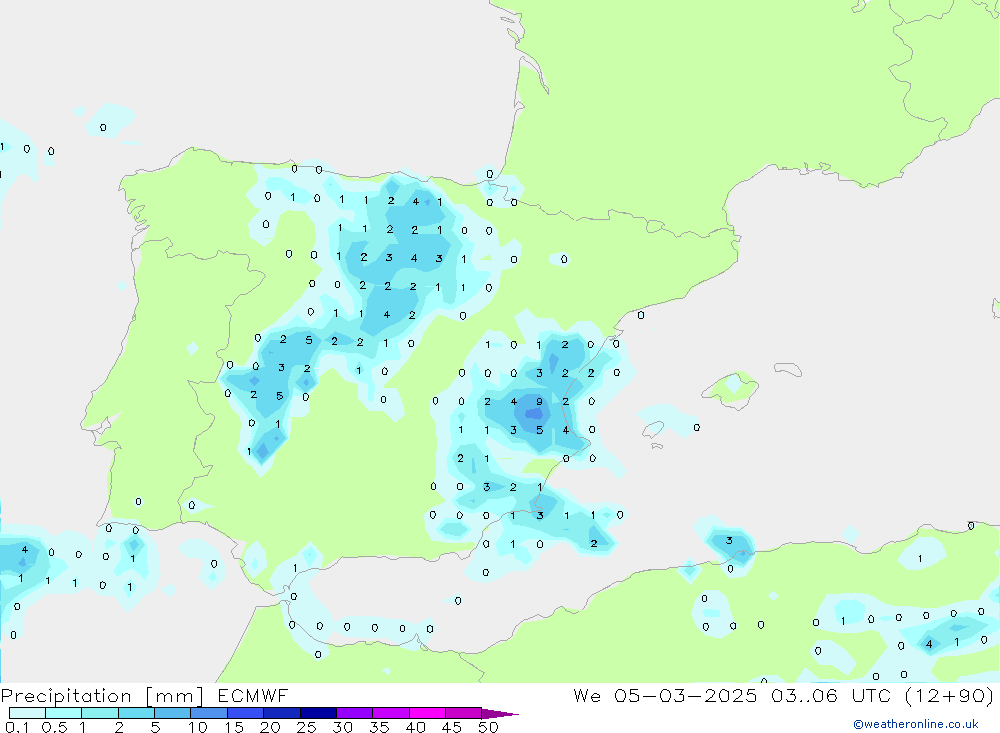This screenshot has height=733, width=1000.
Task: Click the "Precipitation [mm]" title text
Action: (x=102, y=696)
